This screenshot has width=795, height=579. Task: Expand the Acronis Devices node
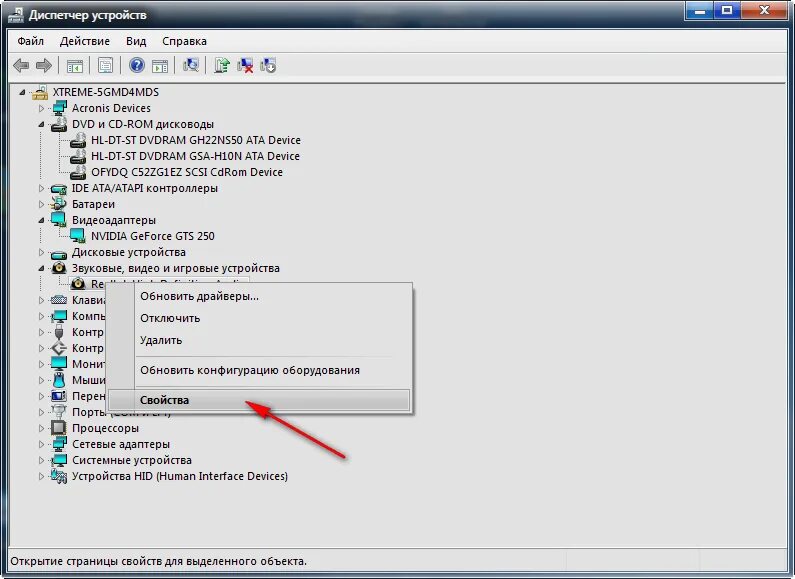[41, 108]
